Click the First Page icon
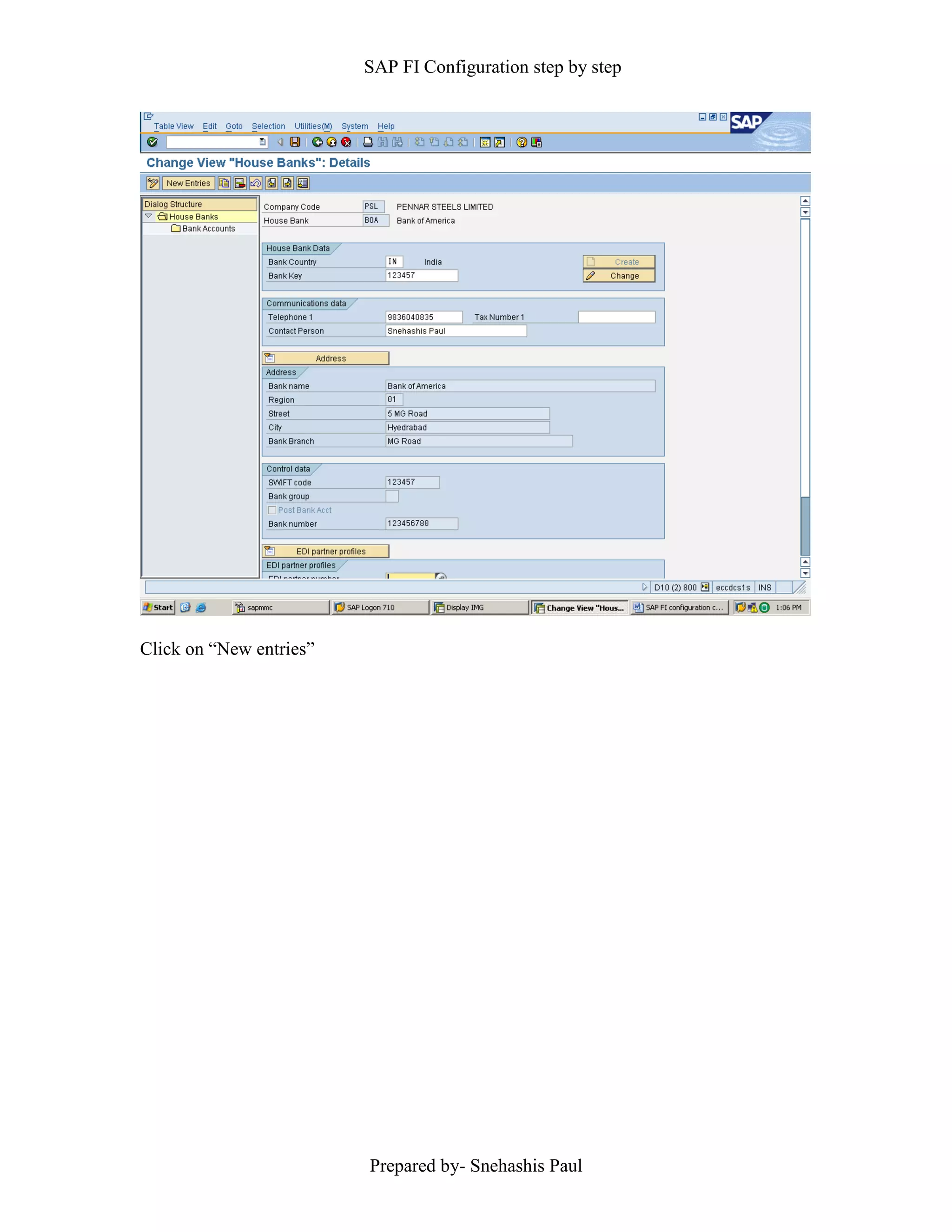The image size is (952, 1232). pyautogui.click(x=420, y=142)
